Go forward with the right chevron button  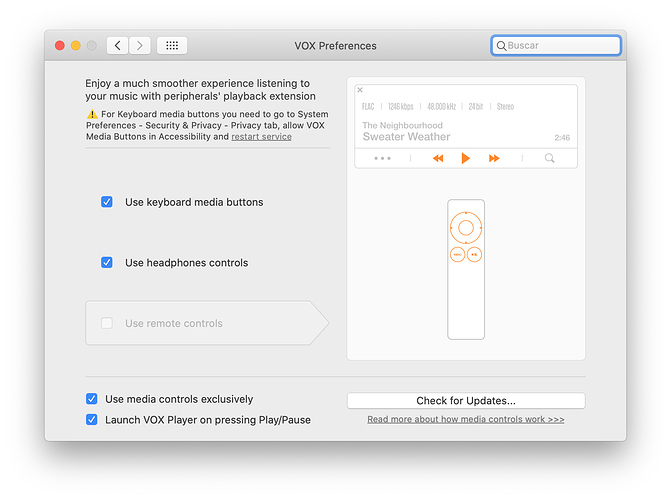click(140, 45)
